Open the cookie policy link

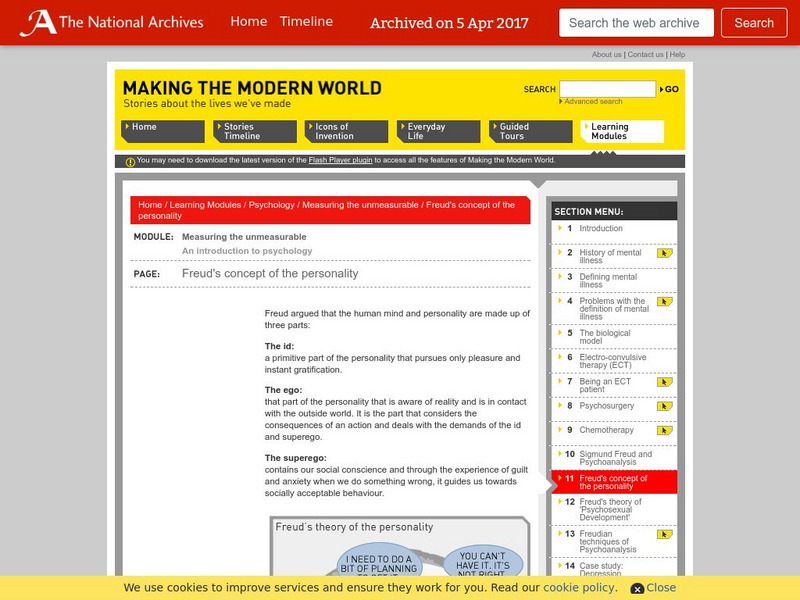tap(579, 588)
